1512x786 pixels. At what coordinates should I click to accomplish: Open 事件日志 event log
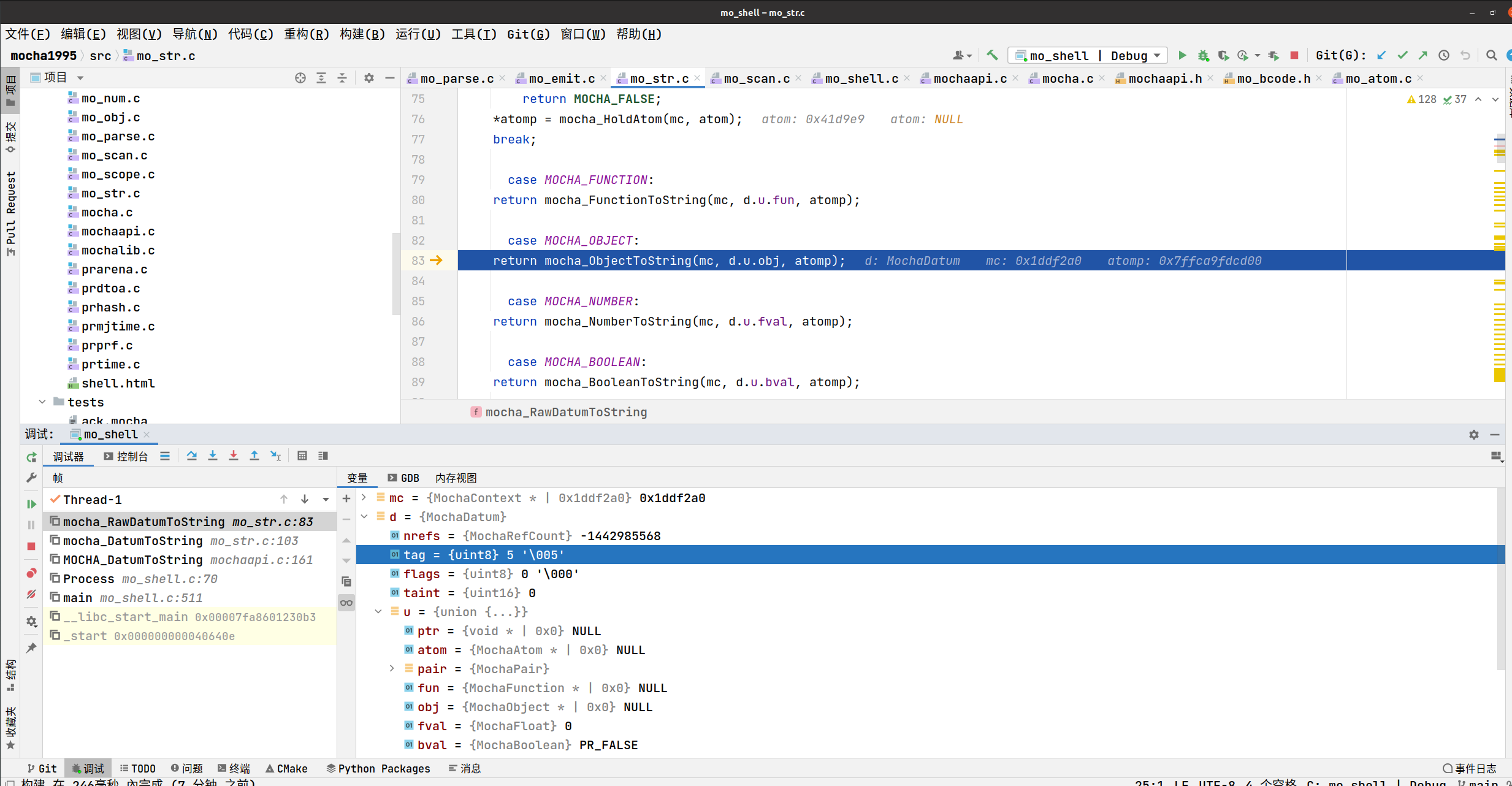pos(1470,768)
